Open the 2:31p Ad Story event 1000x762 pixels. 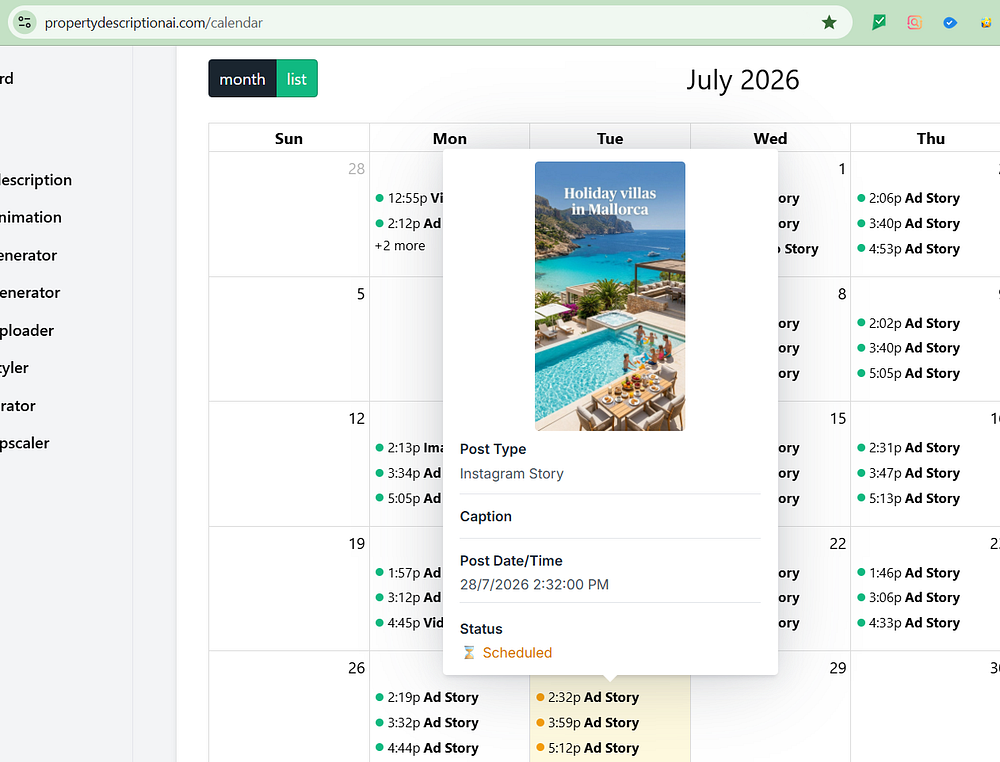click(x=909, y=448)
